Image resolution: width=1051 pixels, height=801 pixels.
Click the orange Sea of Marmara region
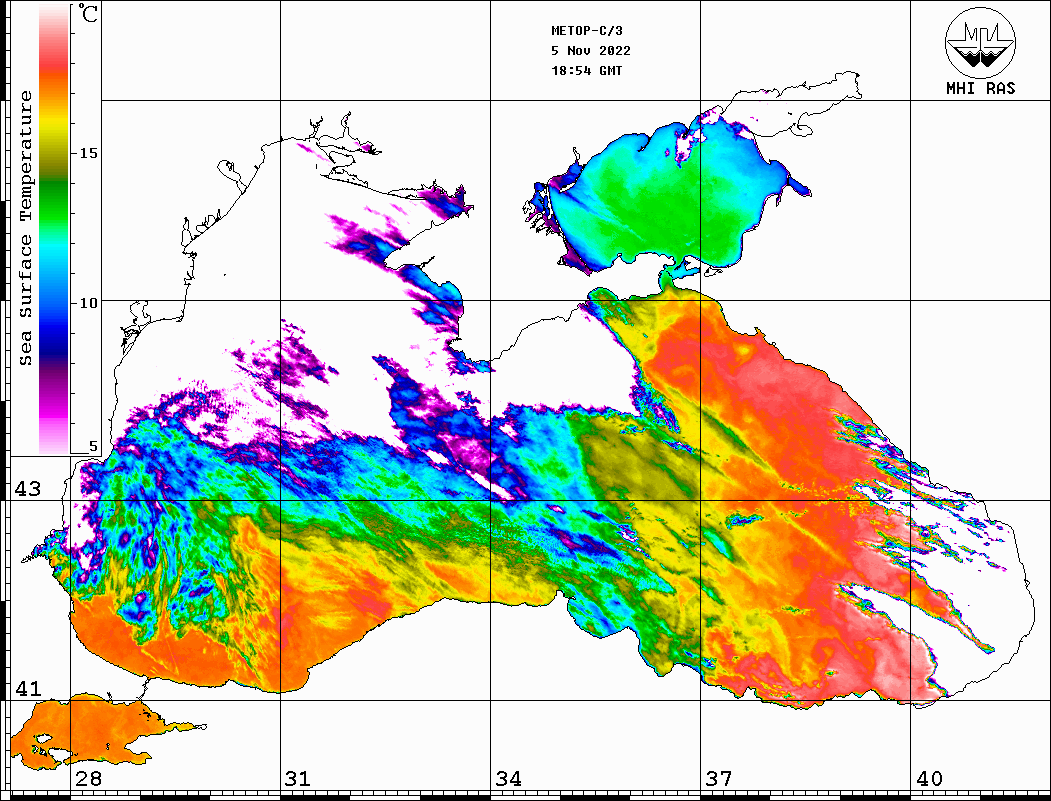(x=94, y=731)
